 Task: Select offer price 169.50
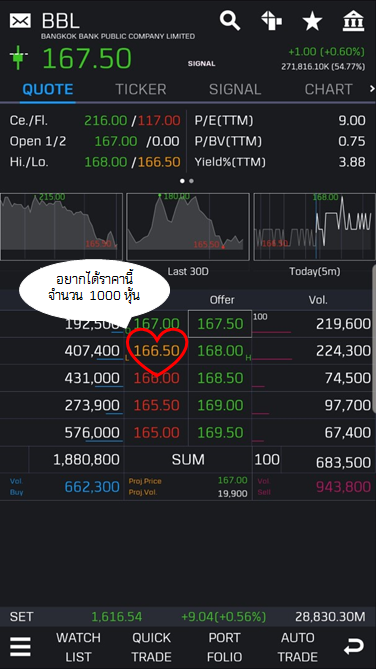(x=220, y=433)
